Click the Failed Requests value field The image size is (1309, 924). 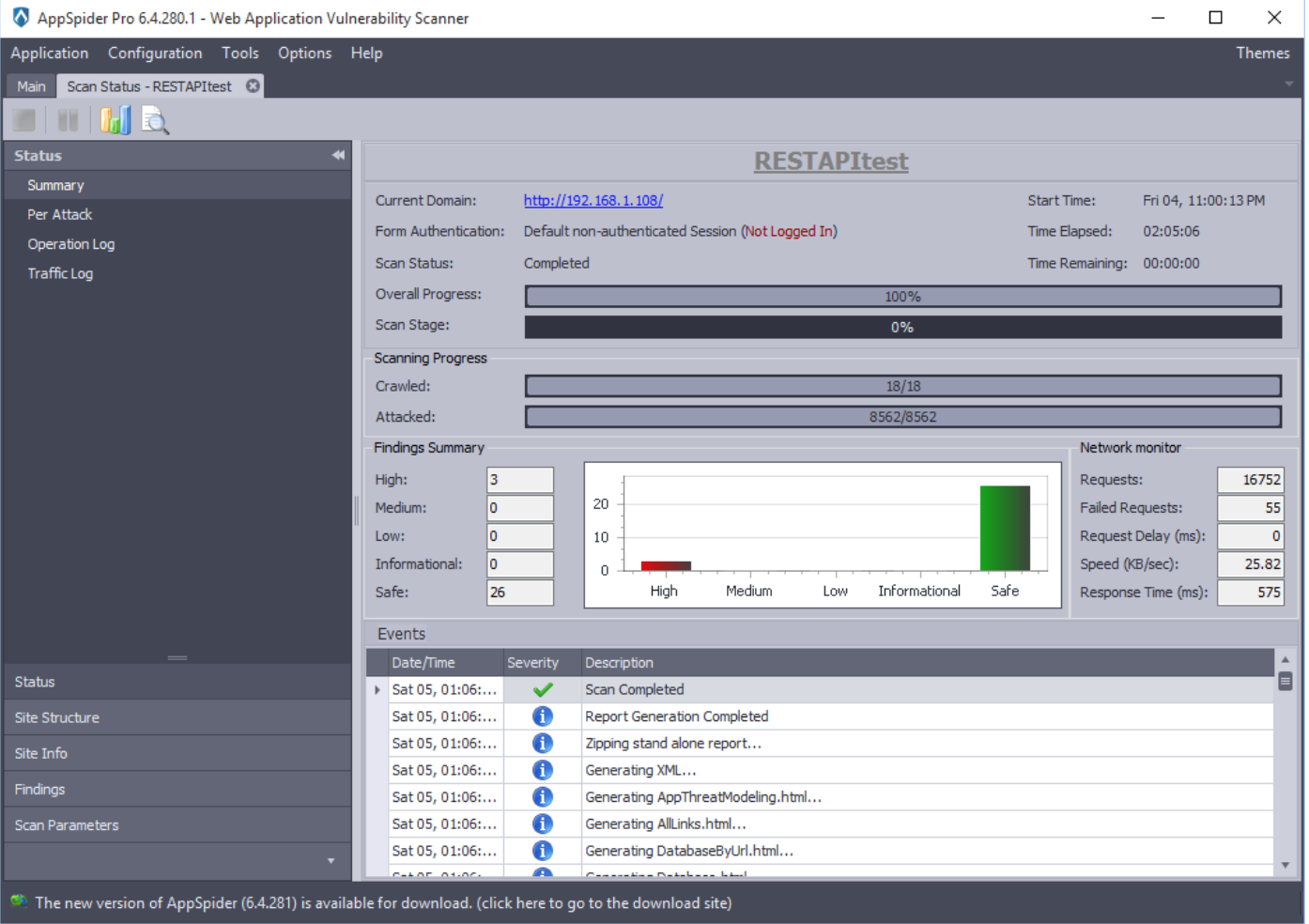(x=1251, y=508)
